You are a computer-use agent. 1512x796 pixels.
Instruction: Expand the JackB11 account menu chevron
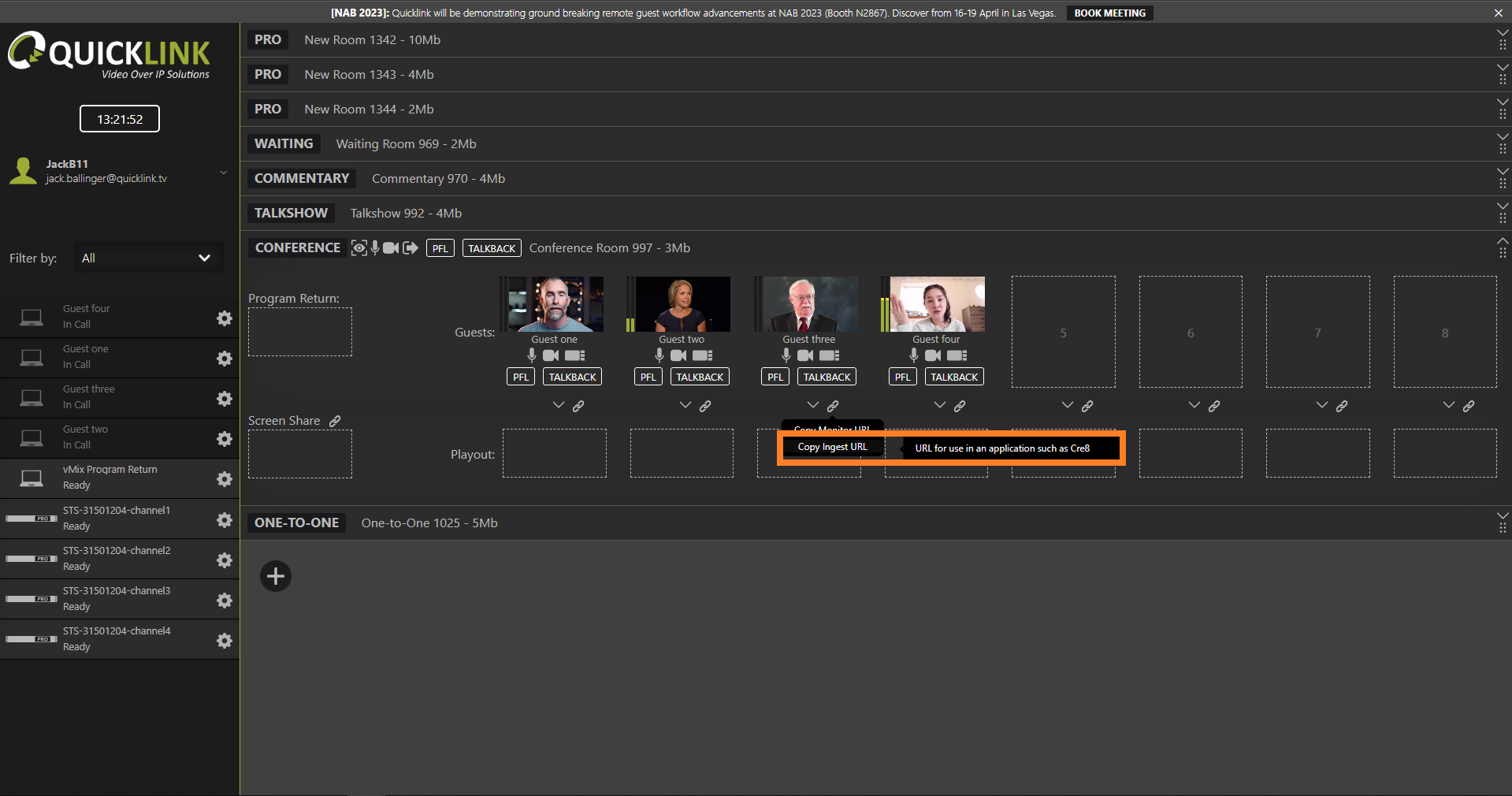[x=224, y=172]
